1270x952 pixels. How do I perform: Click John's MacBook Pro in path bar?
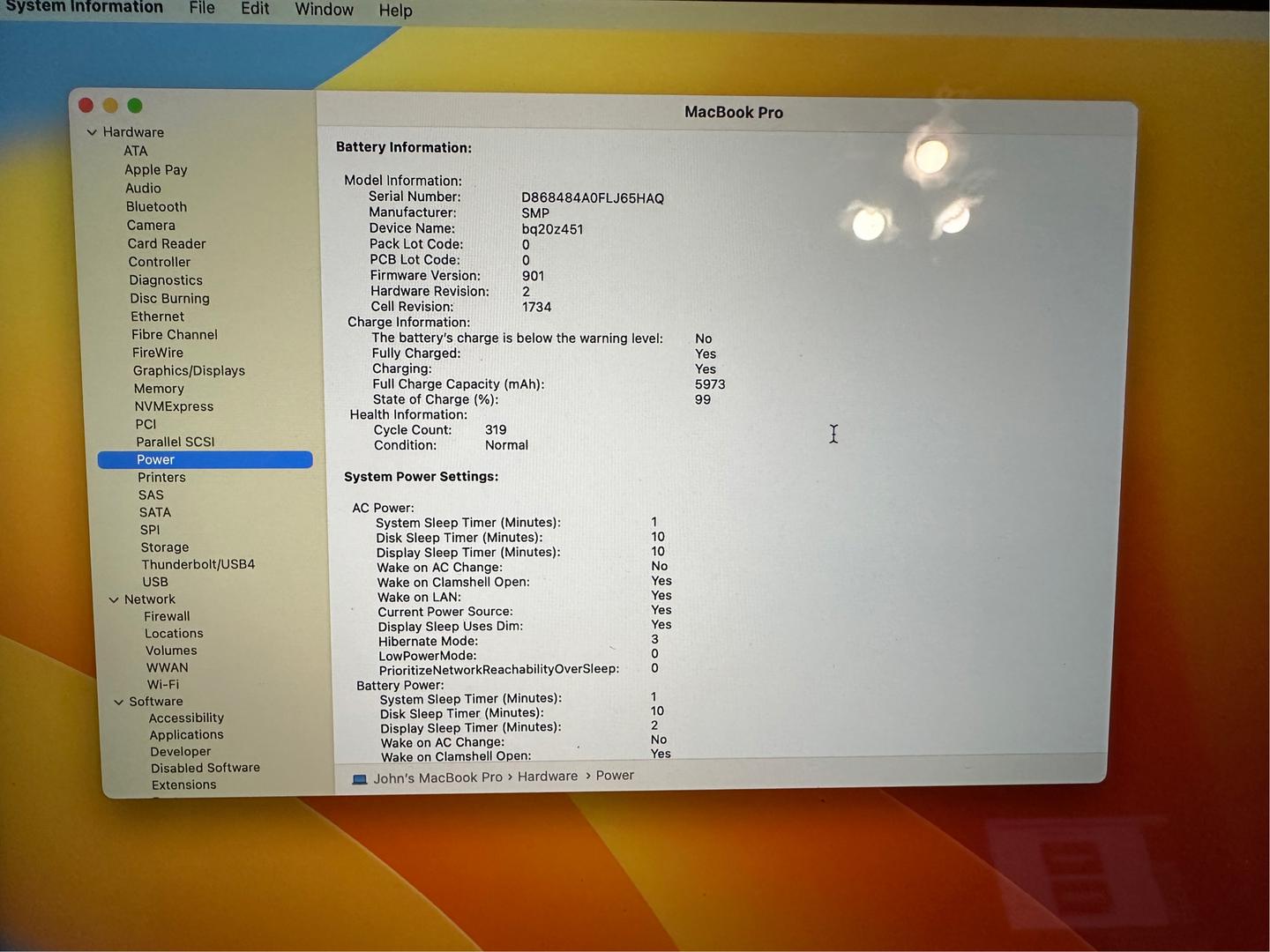(x=437, y=777)
